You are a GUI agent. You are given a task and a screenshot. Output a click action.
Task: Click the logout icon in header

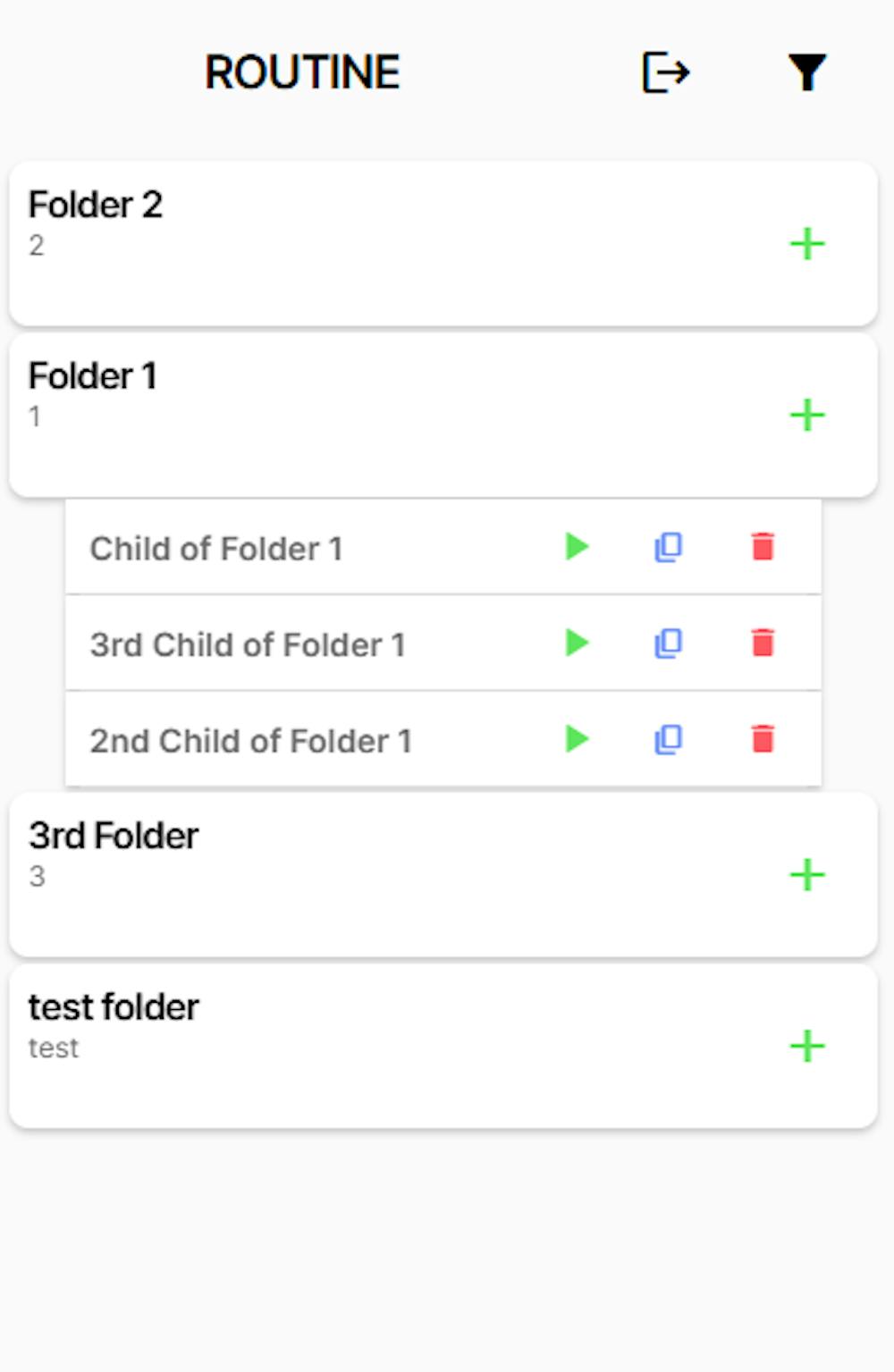tap(666, 72)
